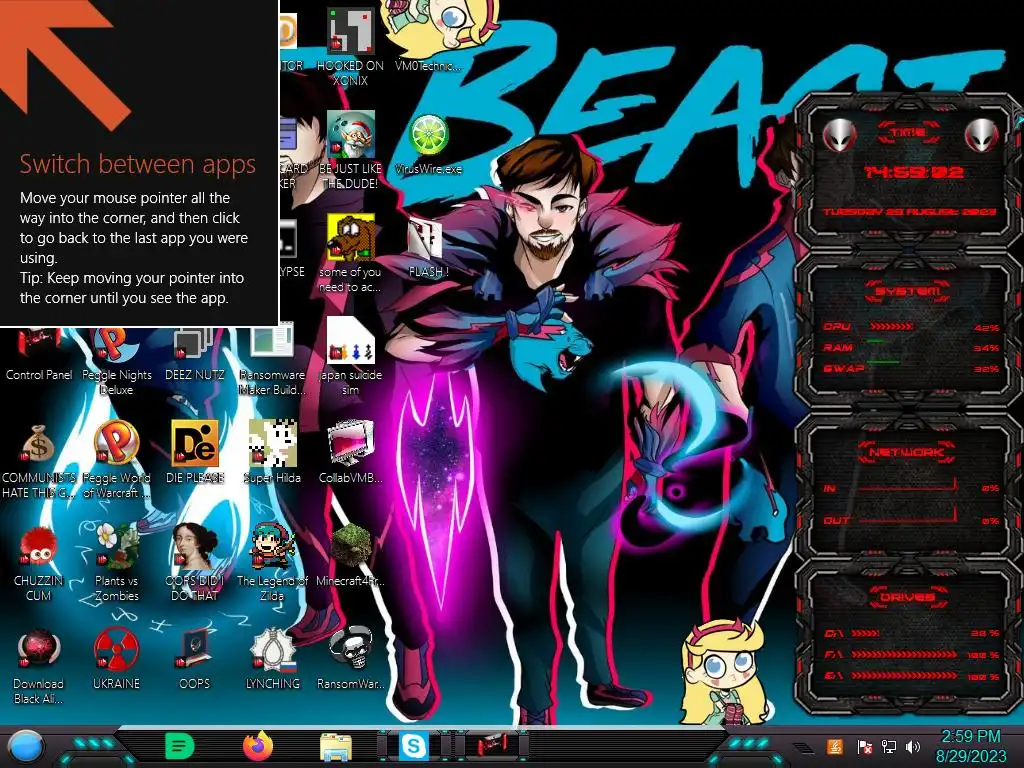Screen dimensions: 1024x768
Task: Open the red-themed app pinned after Skype
Action: 492,746
